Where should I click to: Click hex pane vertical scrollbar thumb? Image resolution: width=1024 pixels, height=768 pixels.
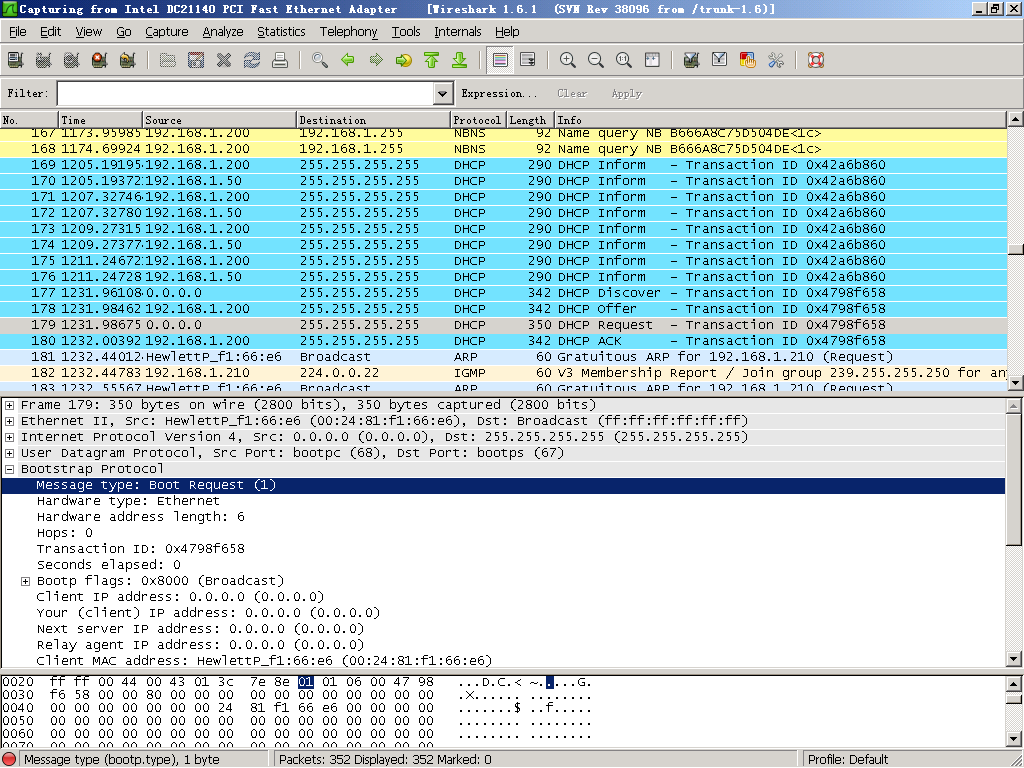(x=1015, y=699)
